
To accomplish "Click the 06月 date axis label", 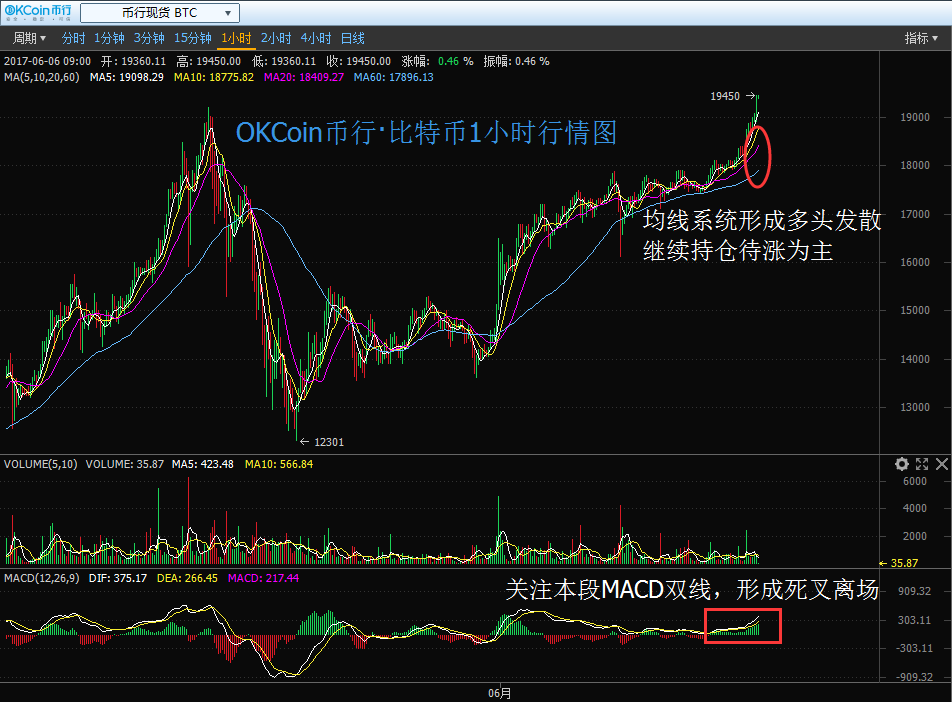I will pos(500,693).
